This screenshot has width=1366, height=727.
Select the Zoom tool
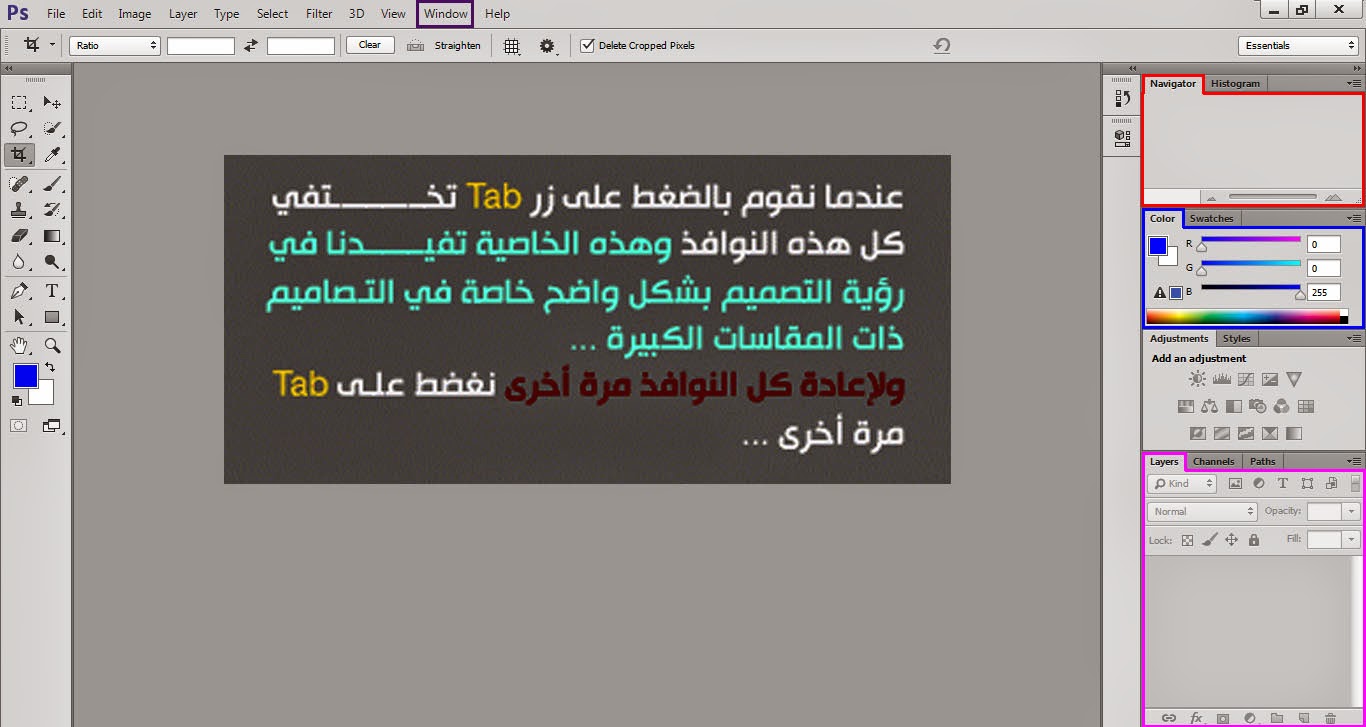click(x=52, y=345)
